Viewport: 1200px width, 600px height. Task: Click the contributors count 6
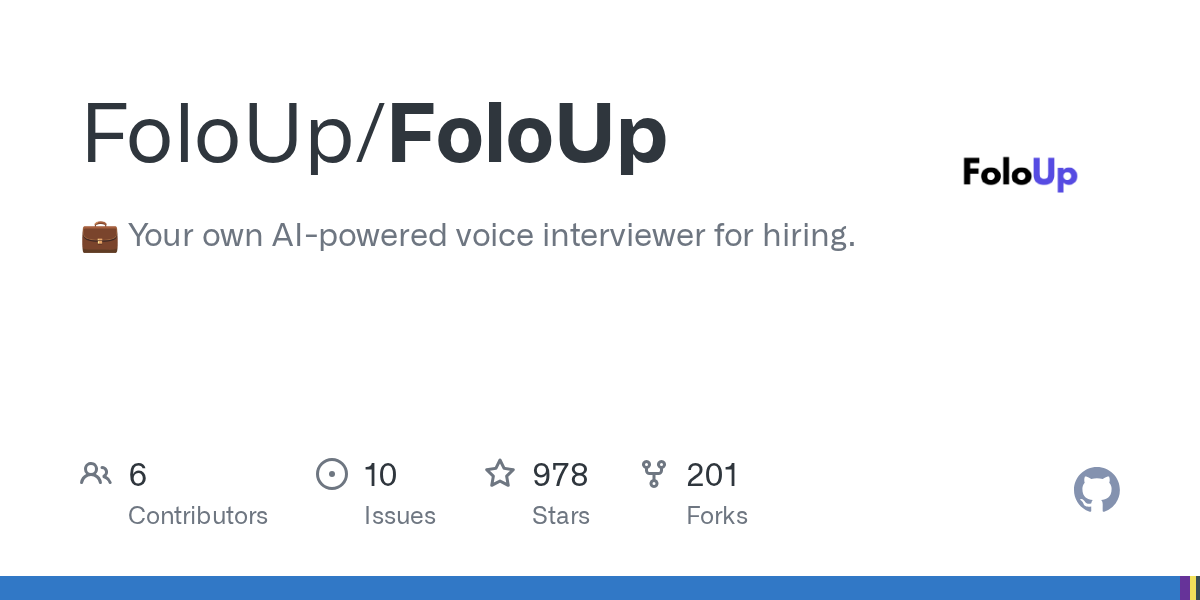click(x=138, y=474)
